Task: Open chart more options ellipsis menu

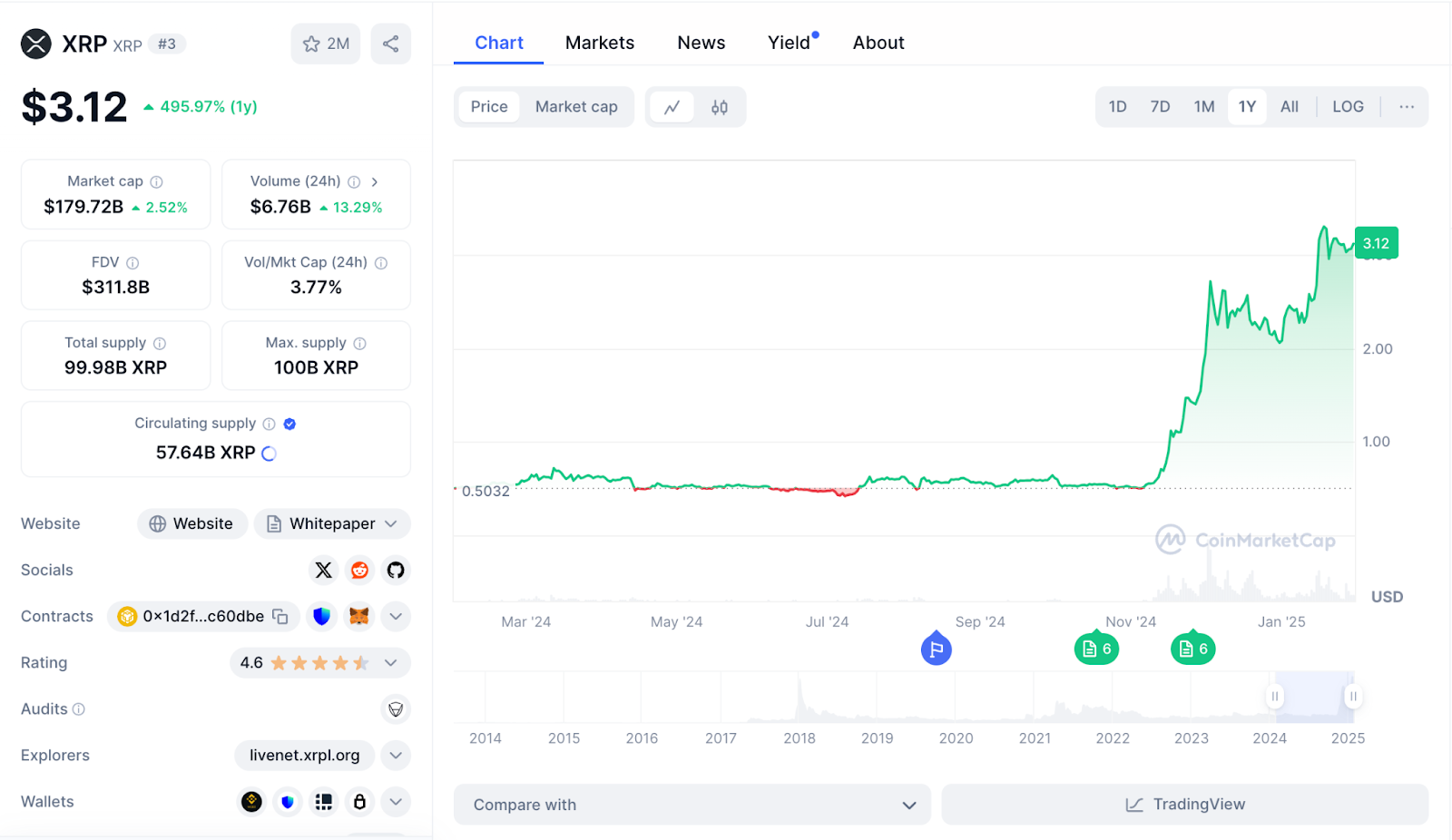Action: pyautogui.click(x=1407, y=107)
